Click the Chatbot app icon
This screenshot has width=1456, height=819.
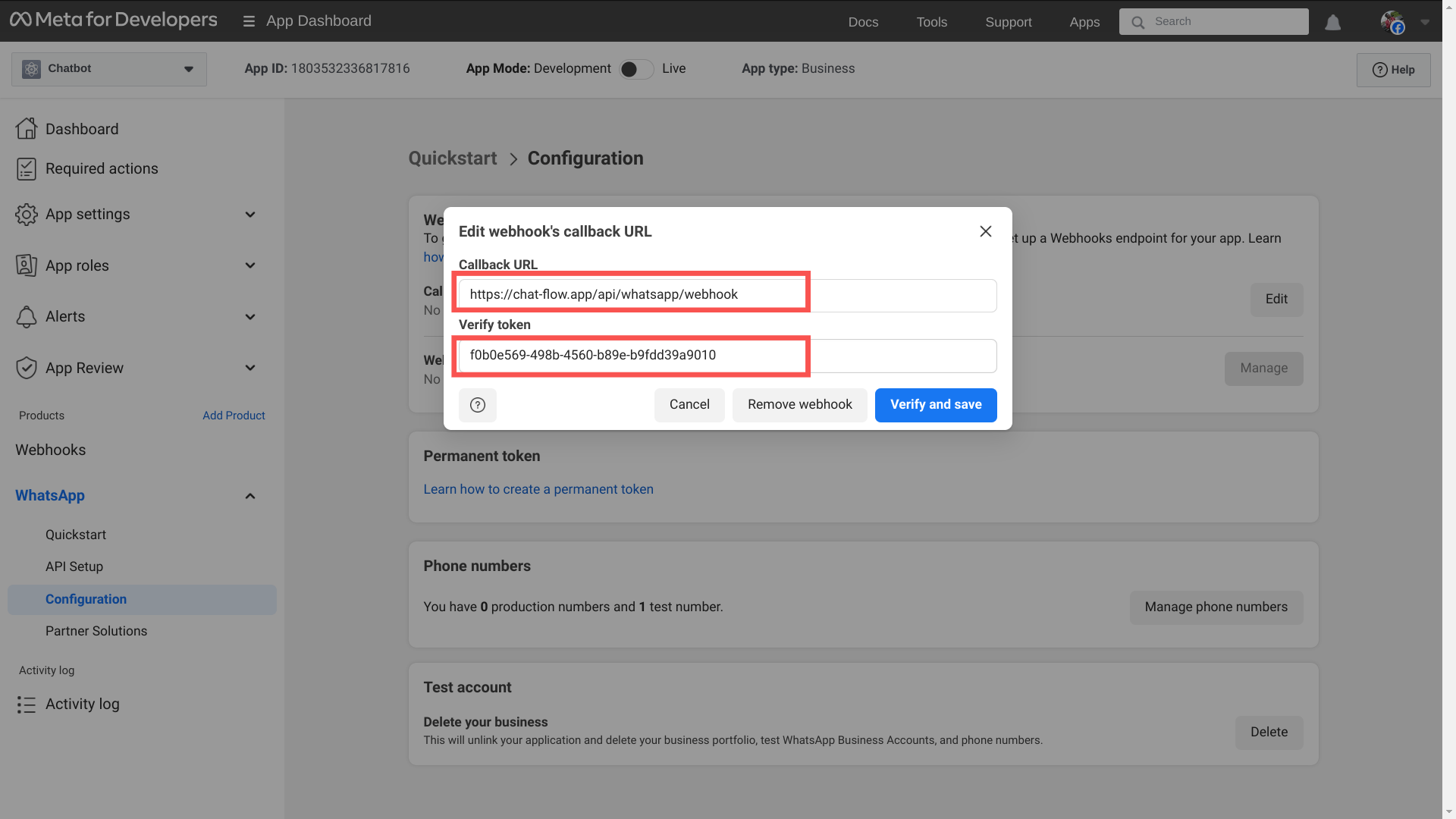pyautogui.click(x=31, y=69)
